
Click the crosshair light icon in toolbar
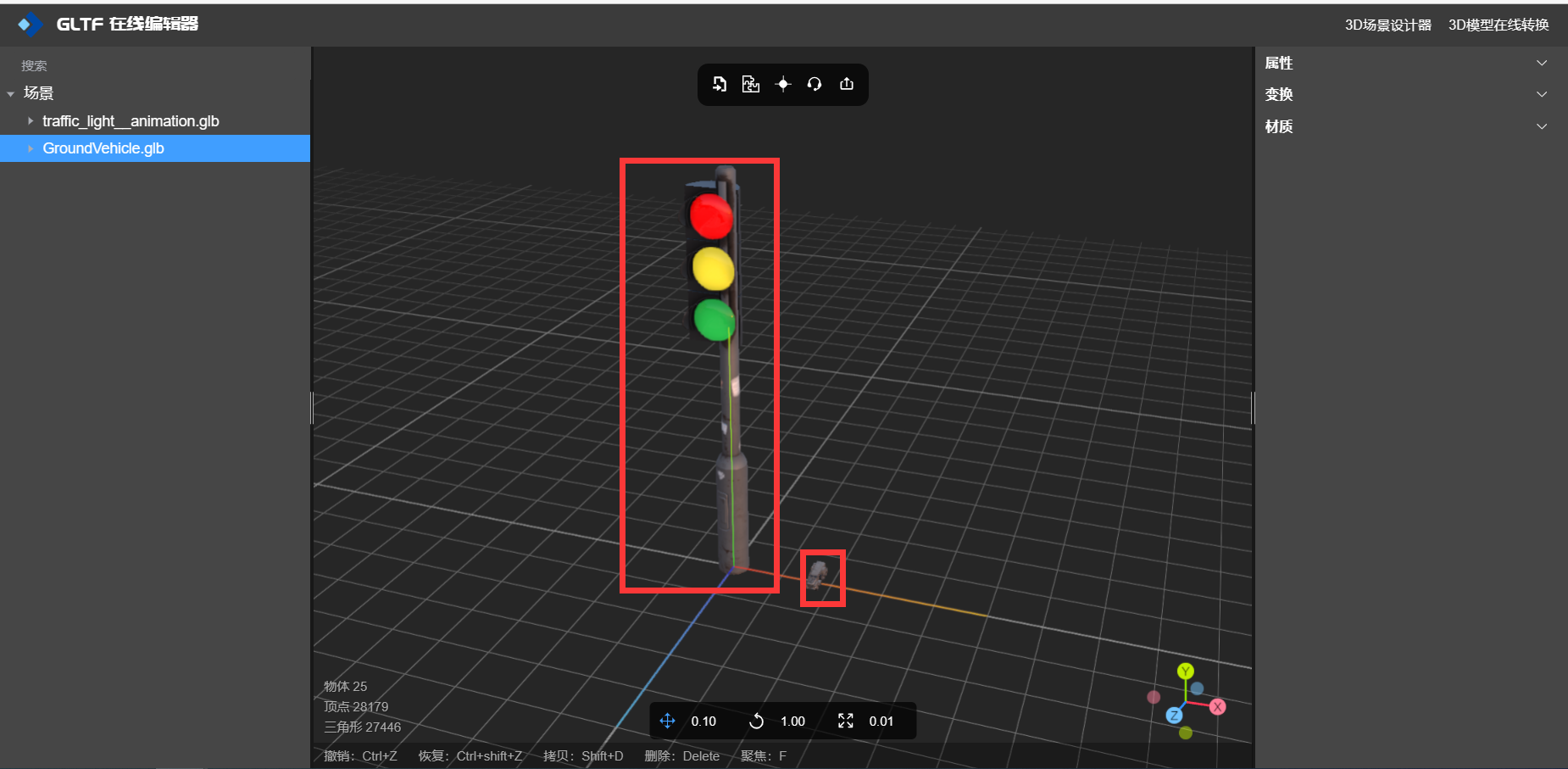click(x=783, y=84)
